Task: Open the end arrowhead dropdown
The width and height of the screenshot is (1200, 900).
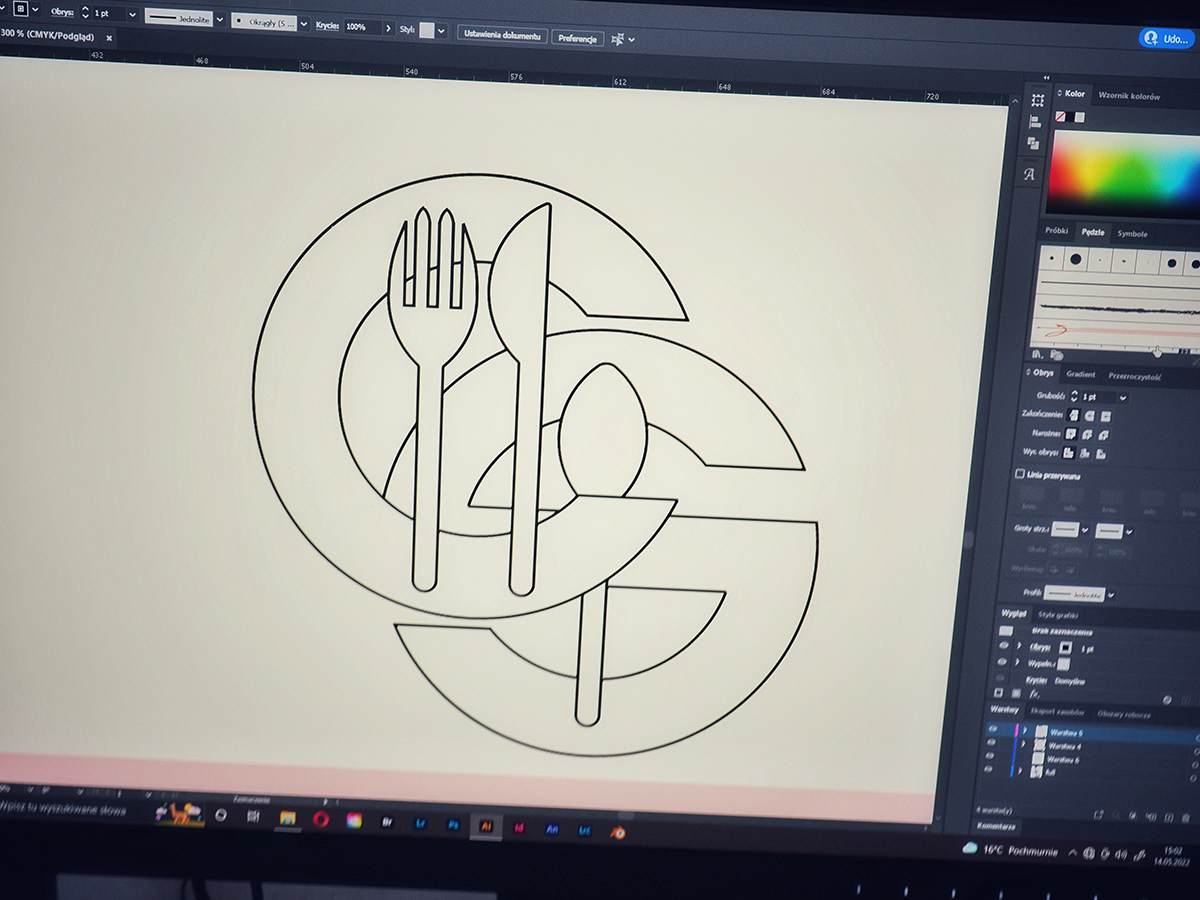Action: [x=1129, y=532]
